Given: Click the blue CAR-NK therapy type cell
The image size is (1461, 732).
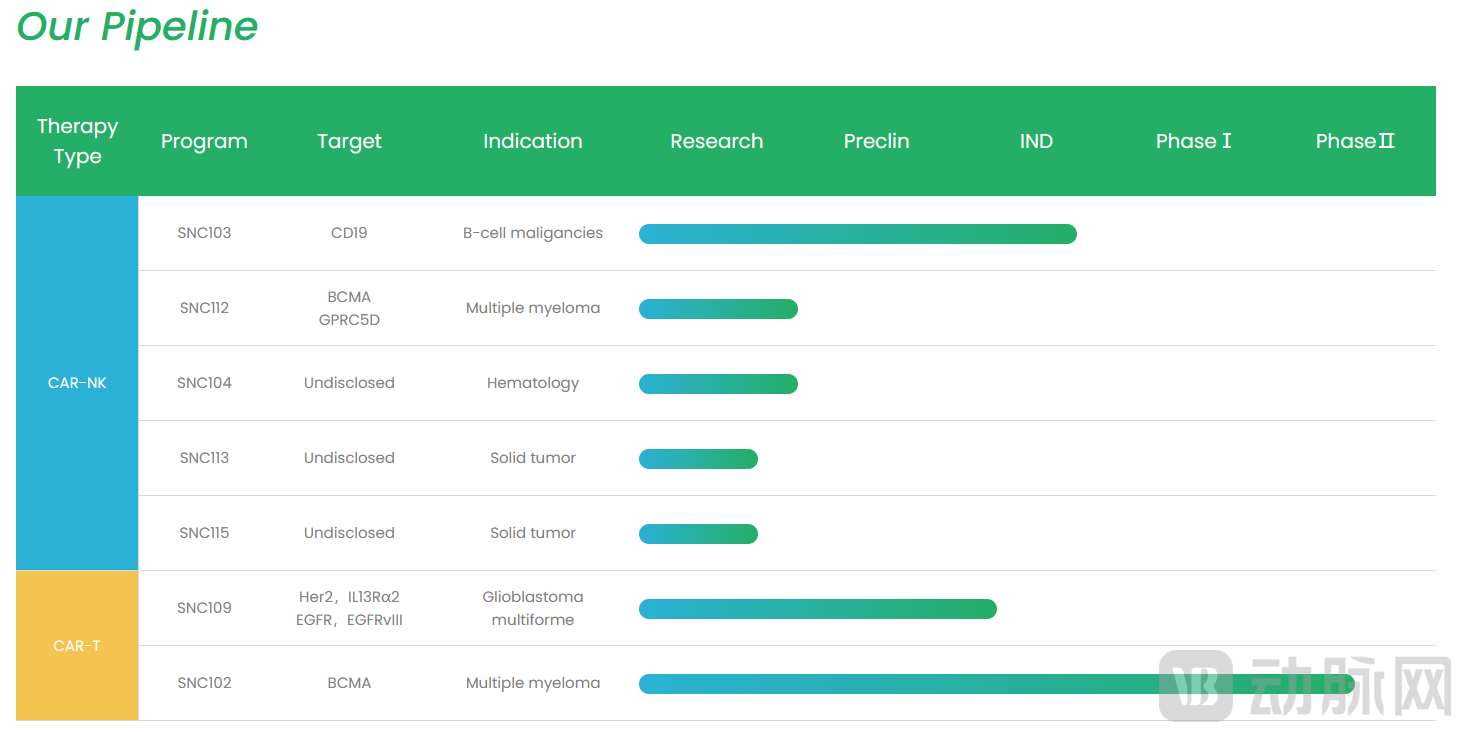Looking at the screenshot, I should 77,383.
